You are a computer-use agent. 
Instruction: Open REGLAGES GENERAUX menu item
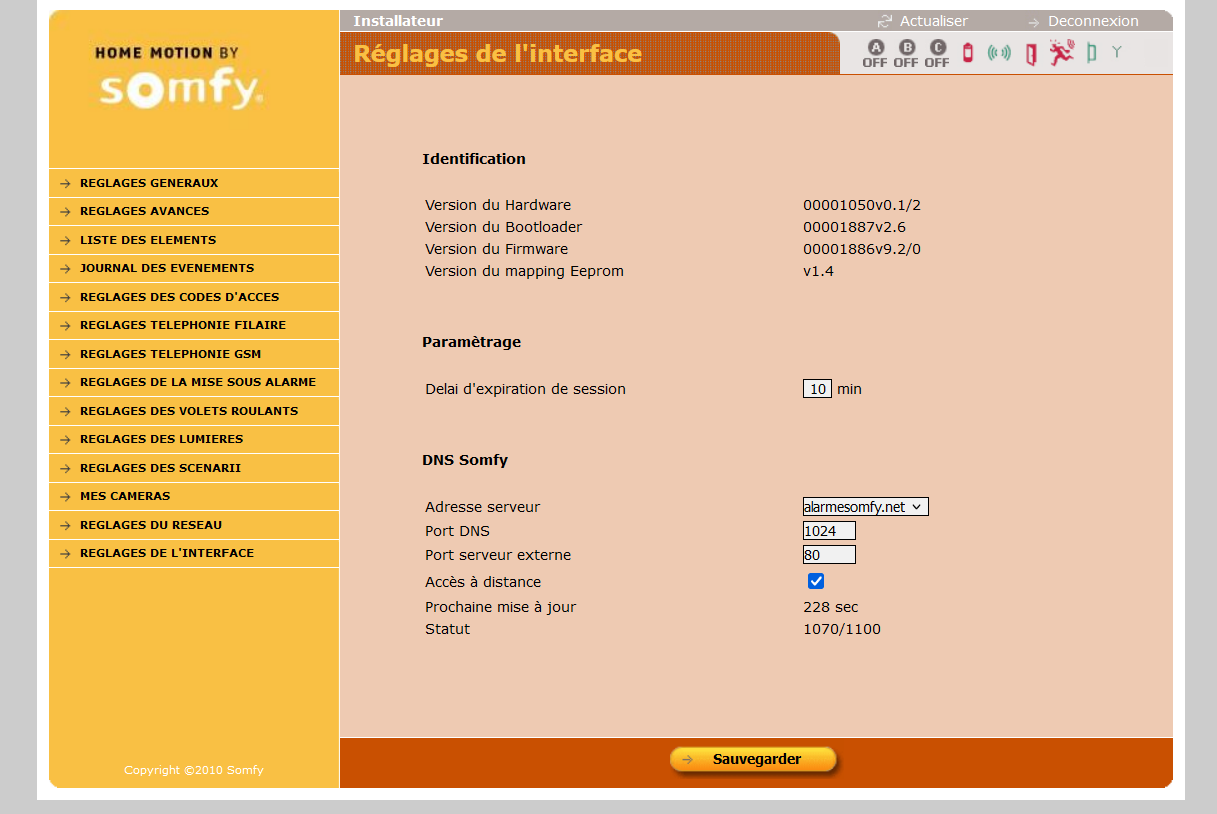[x=149, y=183]
